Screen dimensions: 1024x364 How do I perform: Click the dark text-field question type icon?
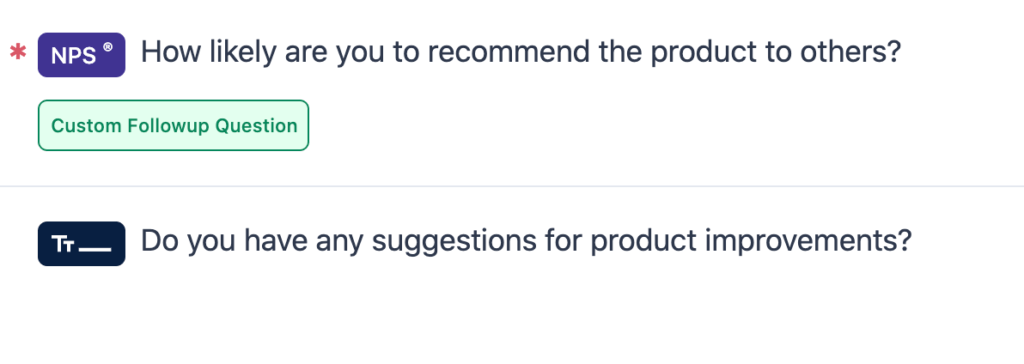click(x=82, y=244)
